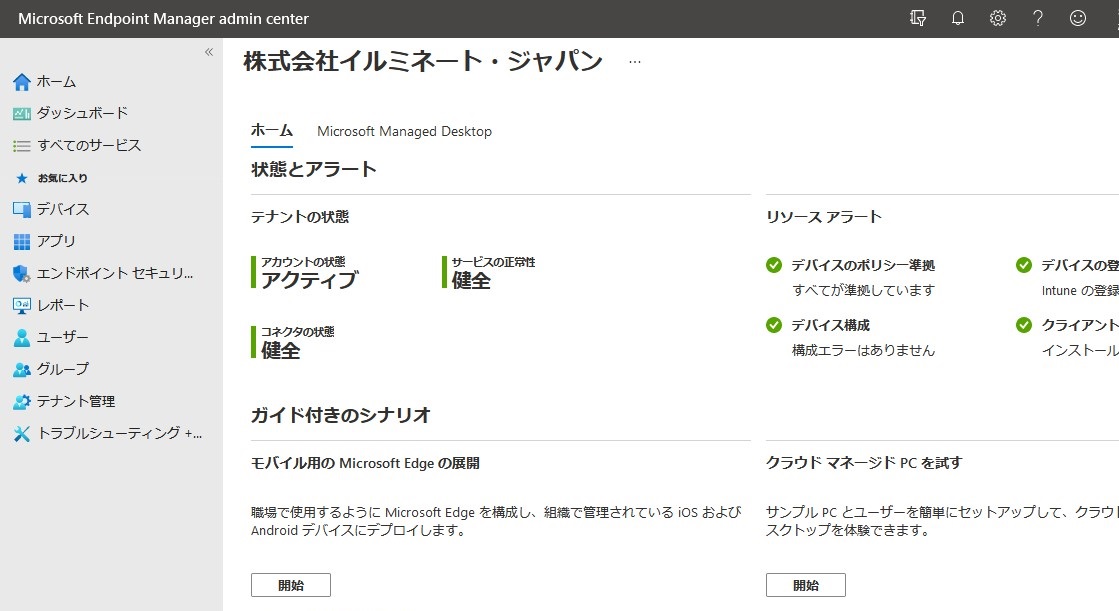
Task: Click the レポート screen icon
Action: (x=22, y=306)
